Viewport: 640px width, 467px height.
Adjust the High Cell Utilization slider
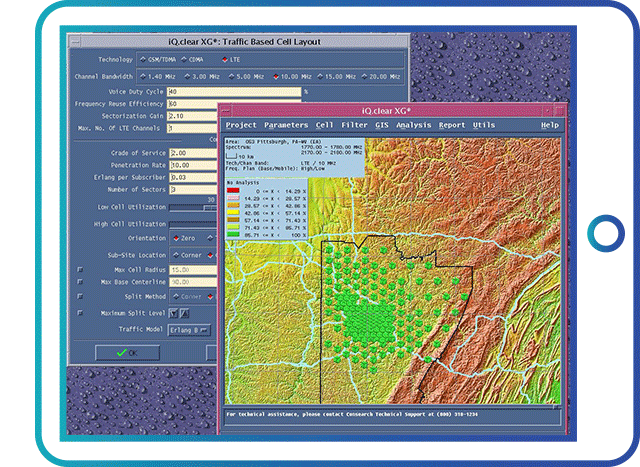coord(193,224)
